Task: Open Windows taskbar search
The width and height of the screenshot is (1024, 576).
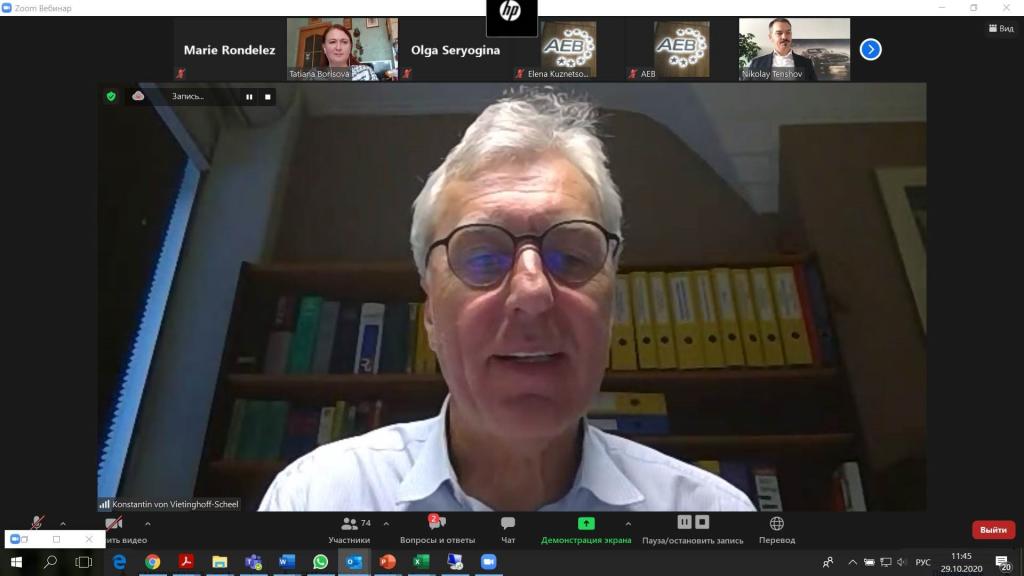Action: [50, 562]
